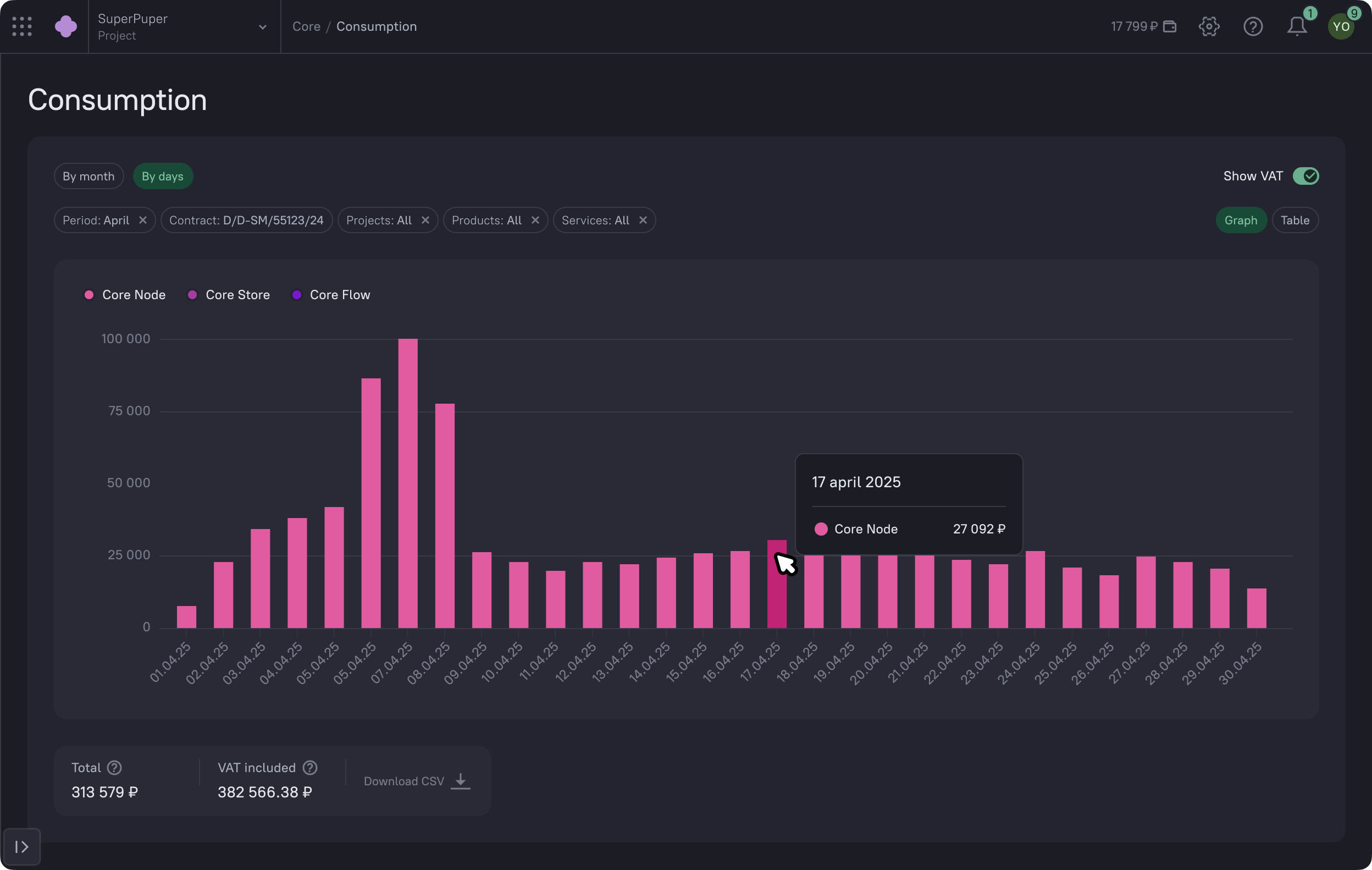Open the Products: All filter
Screen dimensions: 1372x870
(x=486, y=220)
